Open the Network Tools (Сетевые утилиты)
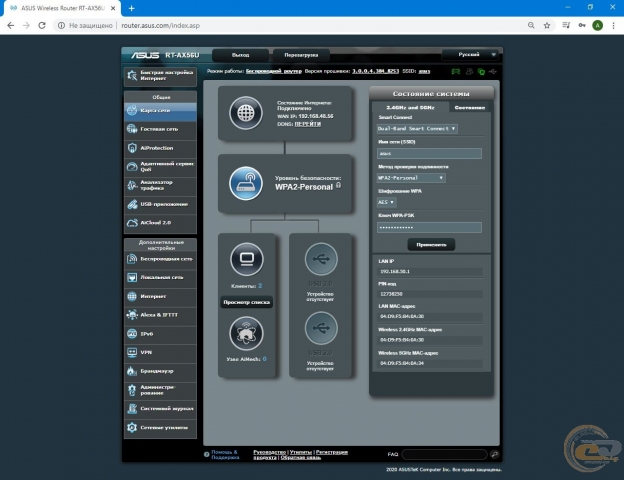624x480 pixels. [x=160, y=428]
